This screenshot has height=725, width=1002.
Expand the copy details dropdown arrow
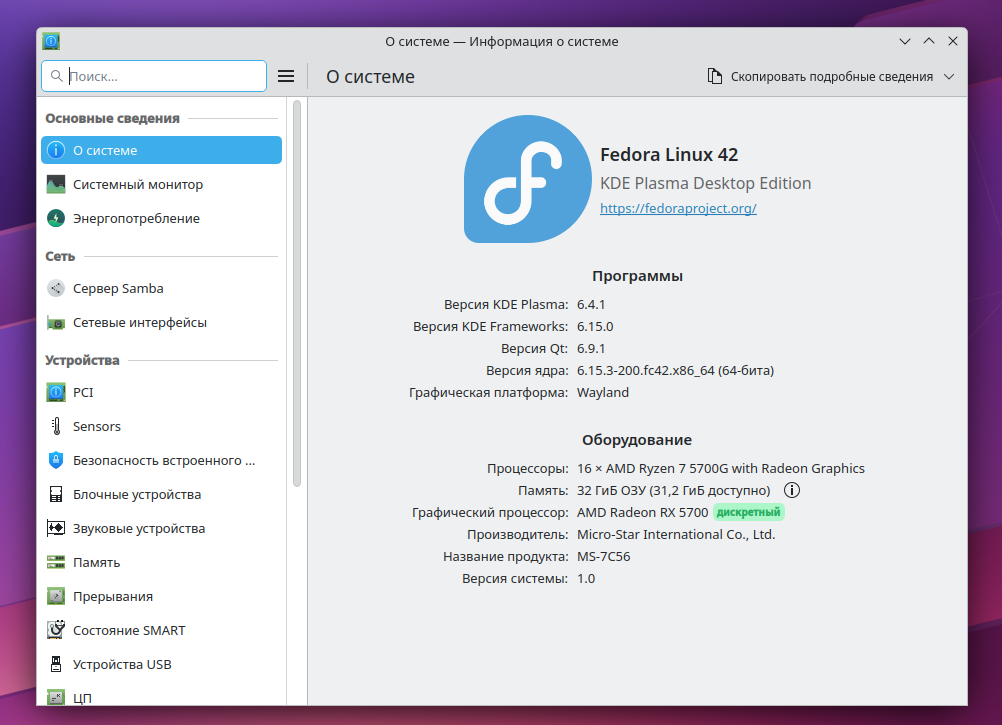click(950, 77)
